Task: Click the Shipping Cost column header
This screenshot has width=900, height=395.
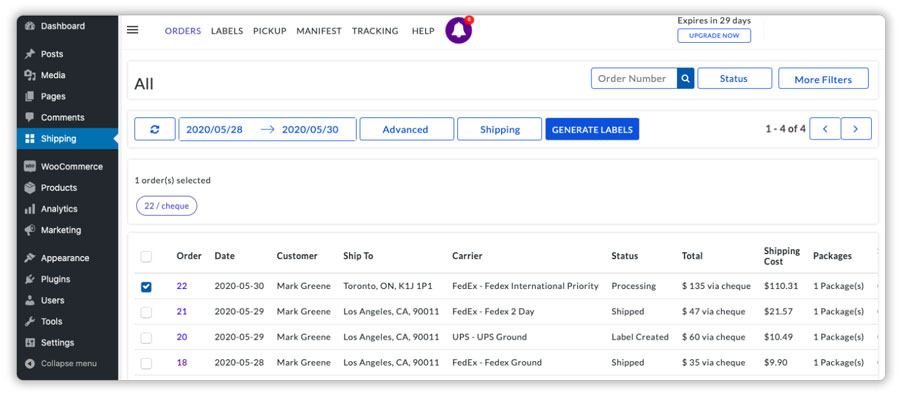Action: [782, 256]
